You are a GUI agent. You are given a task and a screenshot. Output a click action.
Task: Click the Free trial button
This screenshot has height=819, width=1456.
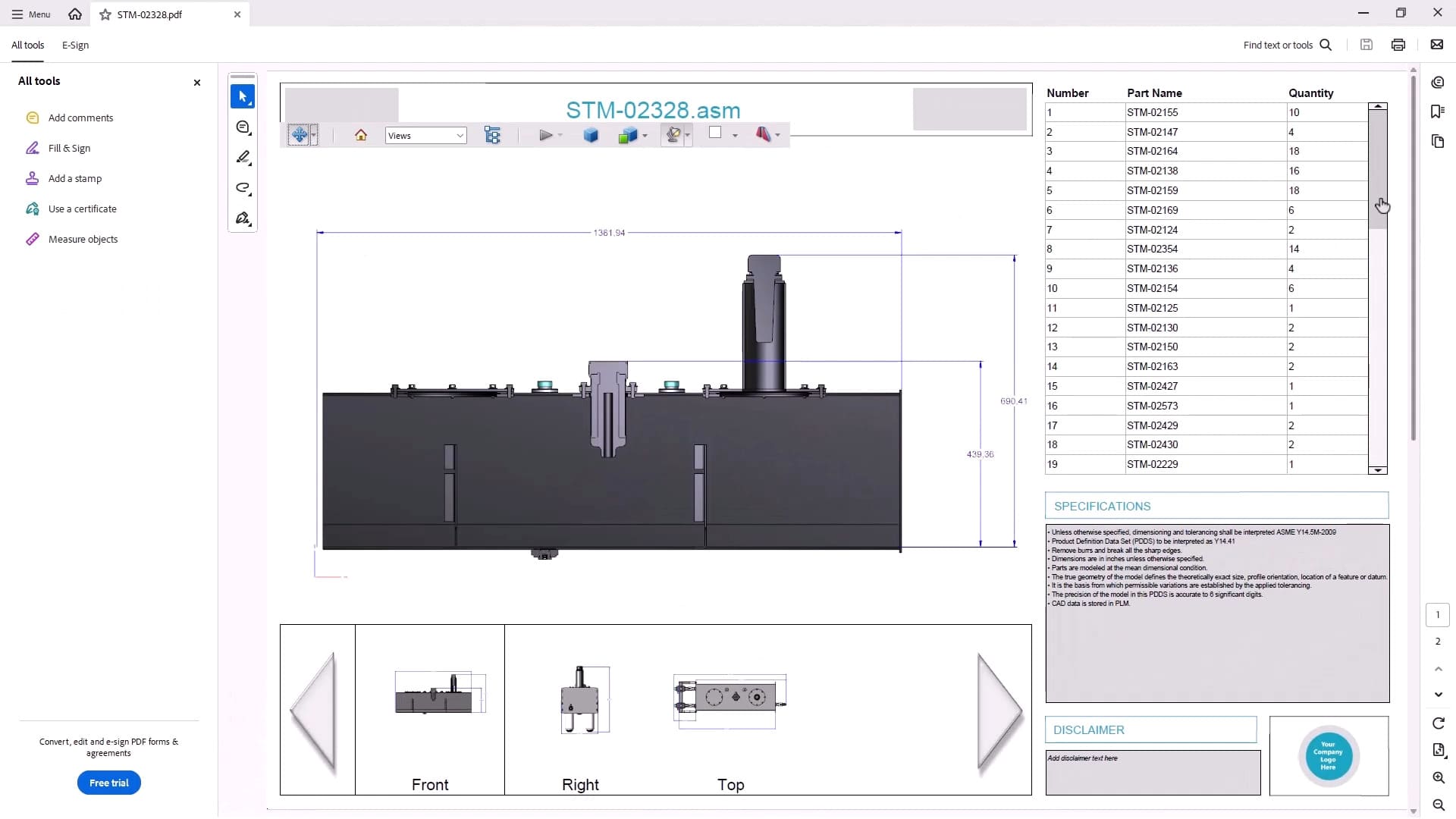[x=108, y=783]
